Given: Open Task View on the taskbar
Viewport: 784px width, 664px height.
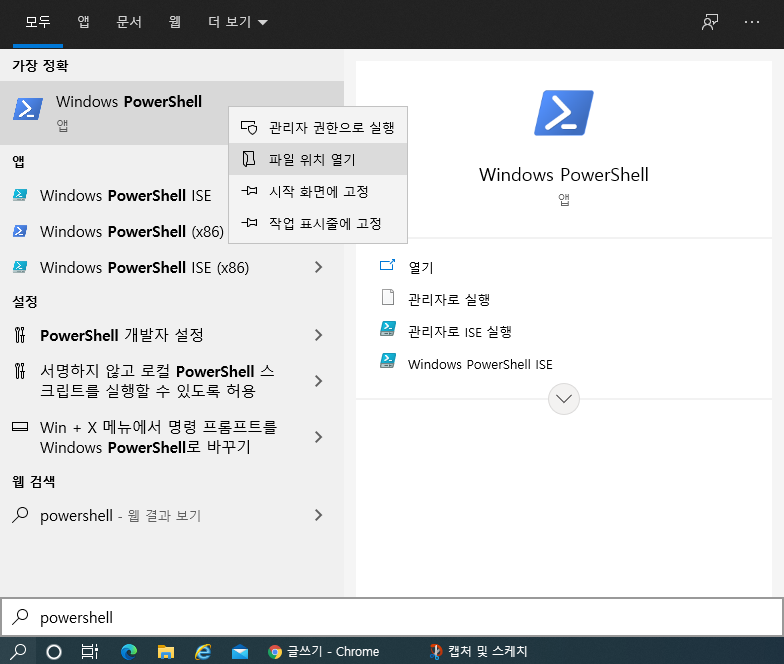Looking at the screenshot, I should tap(90, 652).
